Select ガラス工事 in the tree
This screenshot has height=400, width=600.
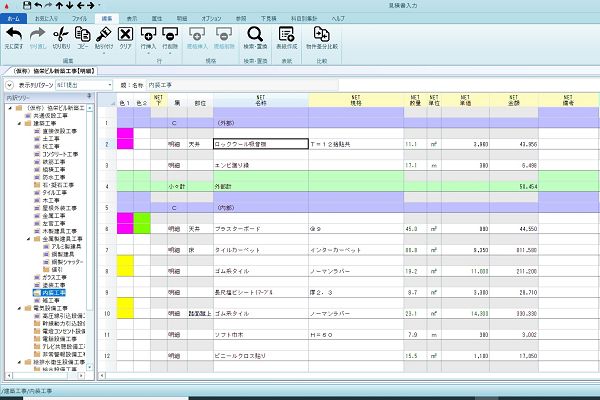pos(54,277)
